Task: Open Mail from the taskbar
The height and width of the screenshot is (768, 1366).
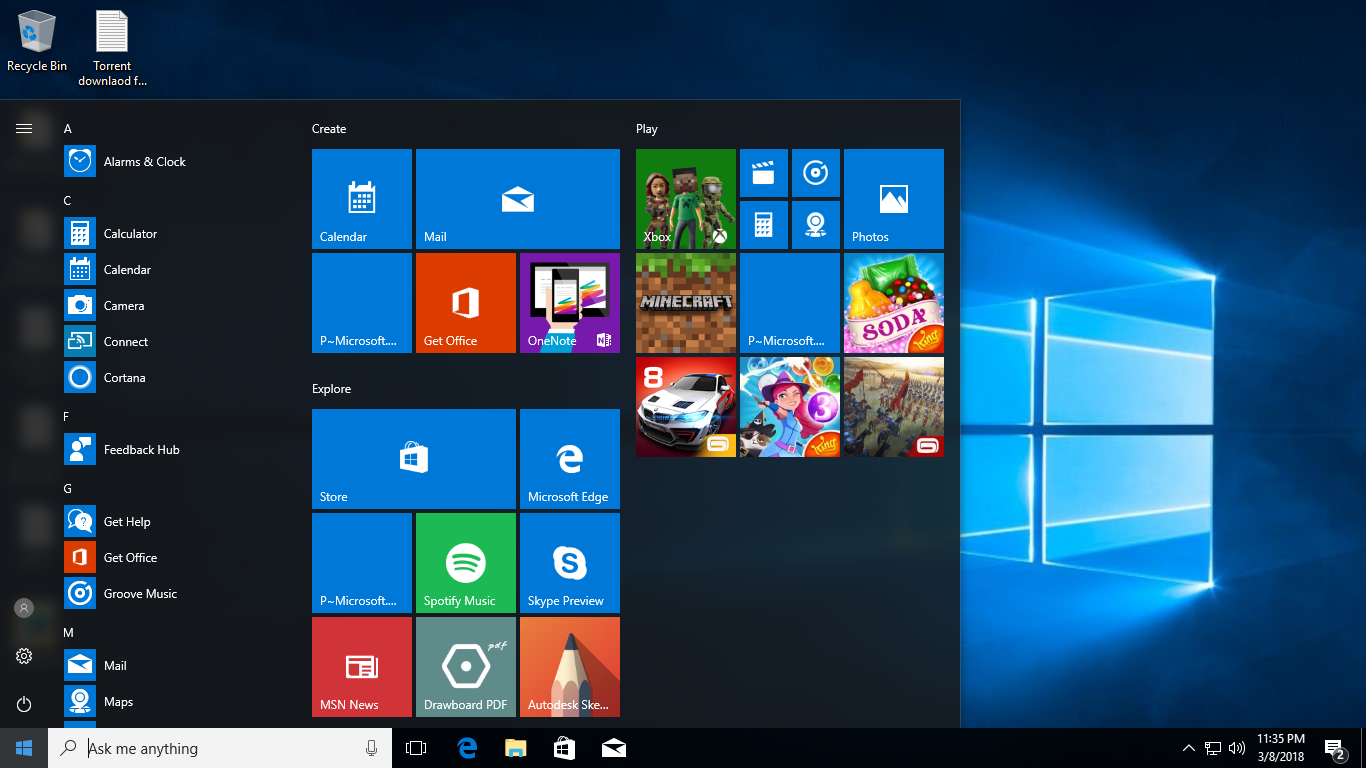Action: coord(613,748)
